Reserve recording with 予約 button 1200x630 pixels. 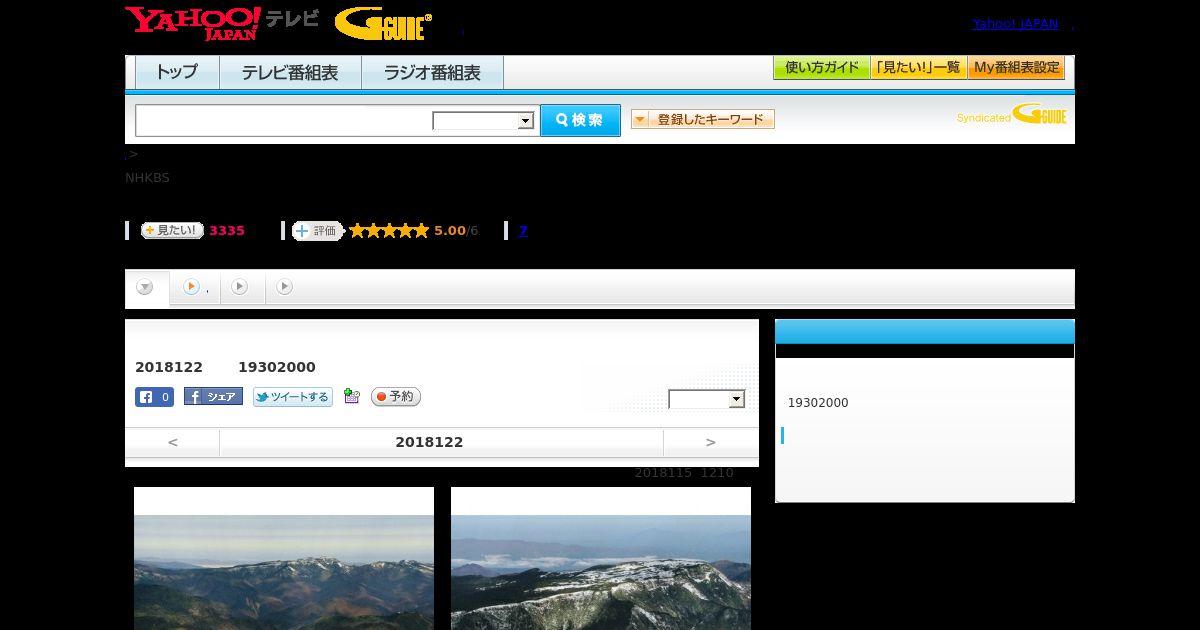coord(396,397)
